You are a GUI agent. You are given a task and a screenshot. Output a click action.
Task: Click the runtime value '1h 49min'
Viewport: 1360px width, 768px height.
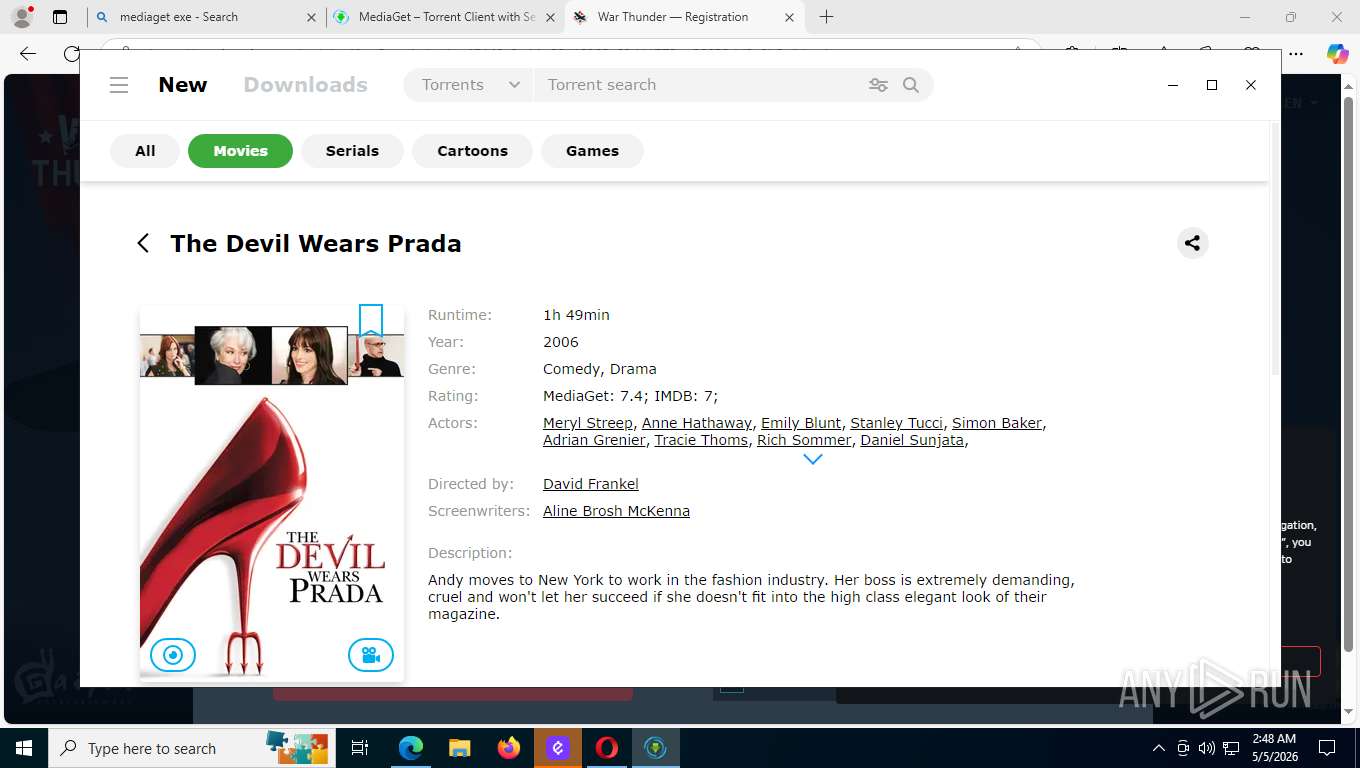point(576,315)
